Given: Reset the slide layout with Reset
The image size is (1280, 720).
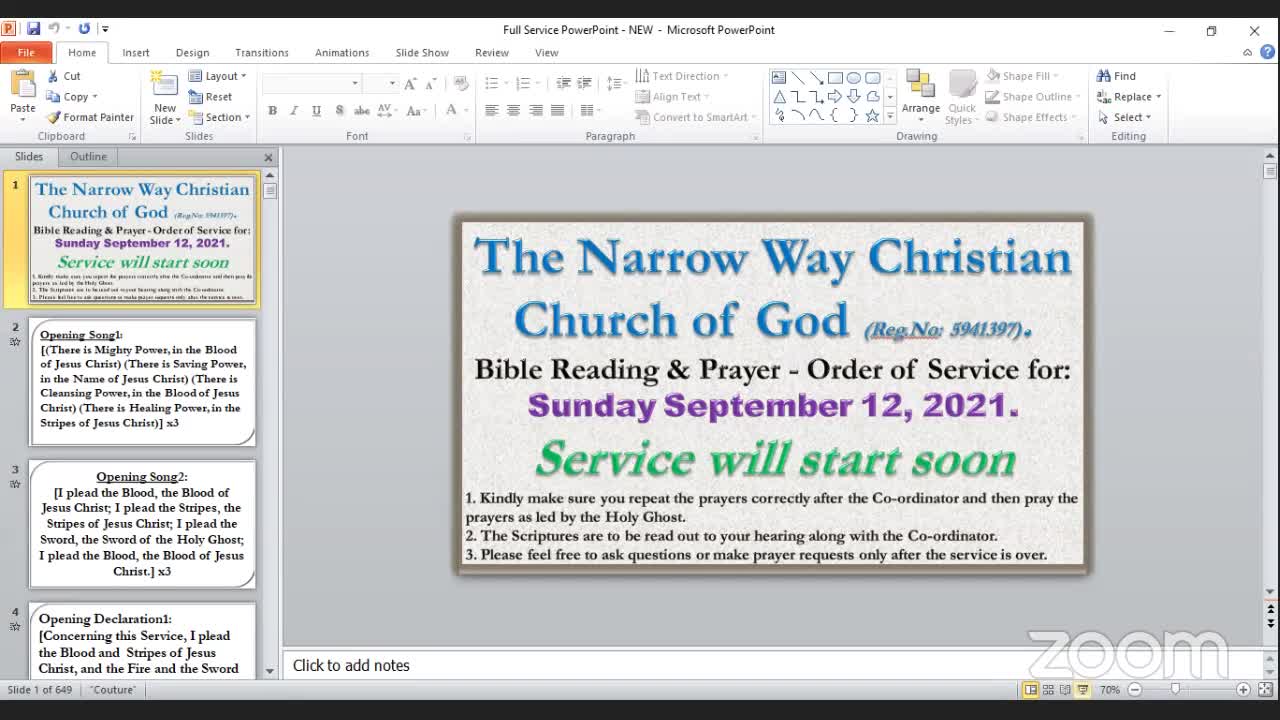Looking at the screenshot, I should click(x=211, y=97).
